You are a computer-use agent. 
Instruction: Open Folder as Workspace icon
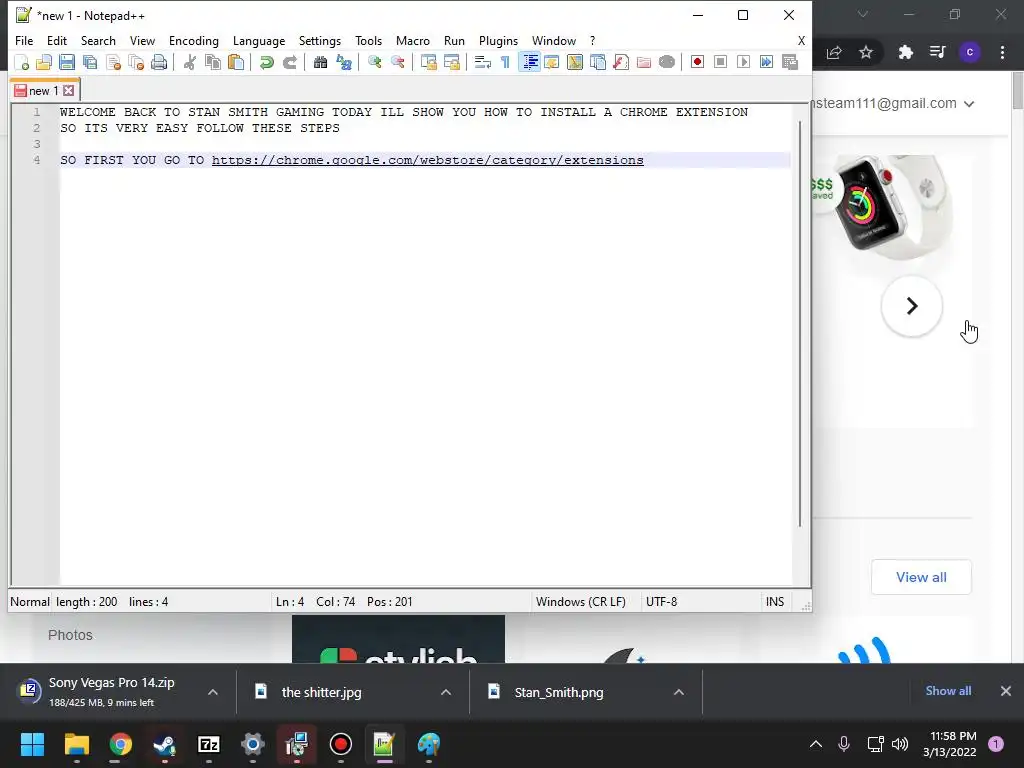coord(644,62)
